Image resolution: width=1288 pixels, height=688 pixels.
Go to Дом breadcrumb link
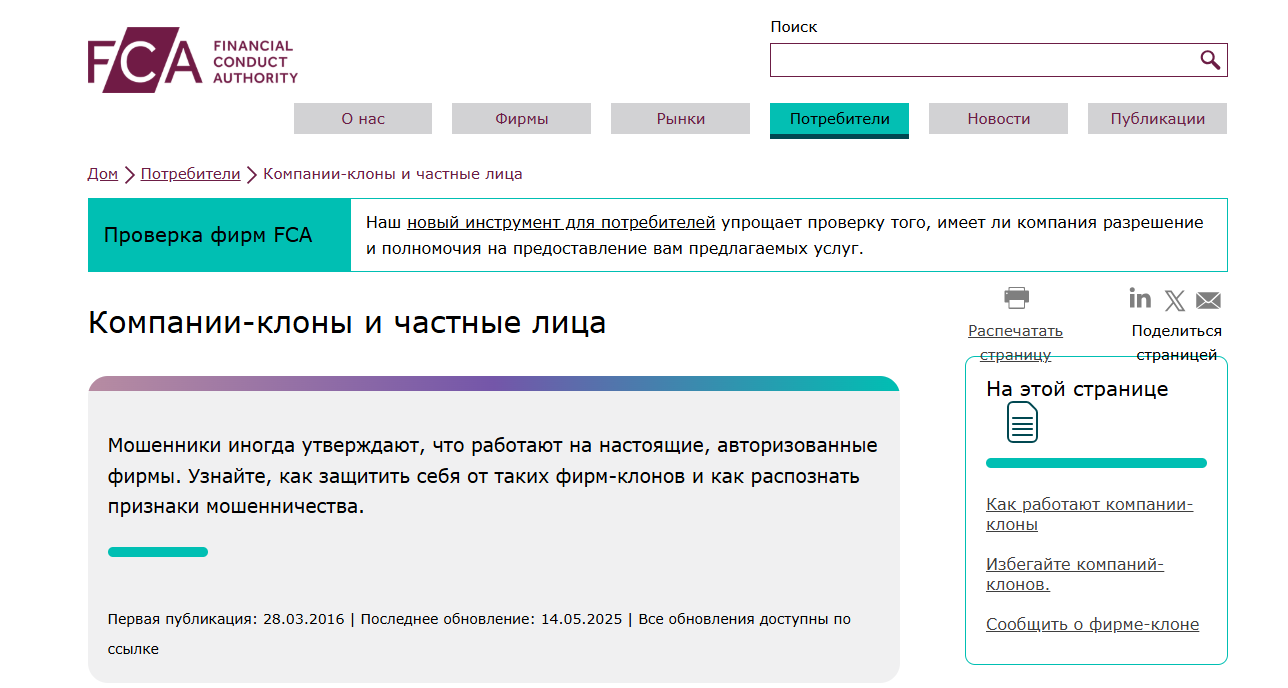[103, 174]
